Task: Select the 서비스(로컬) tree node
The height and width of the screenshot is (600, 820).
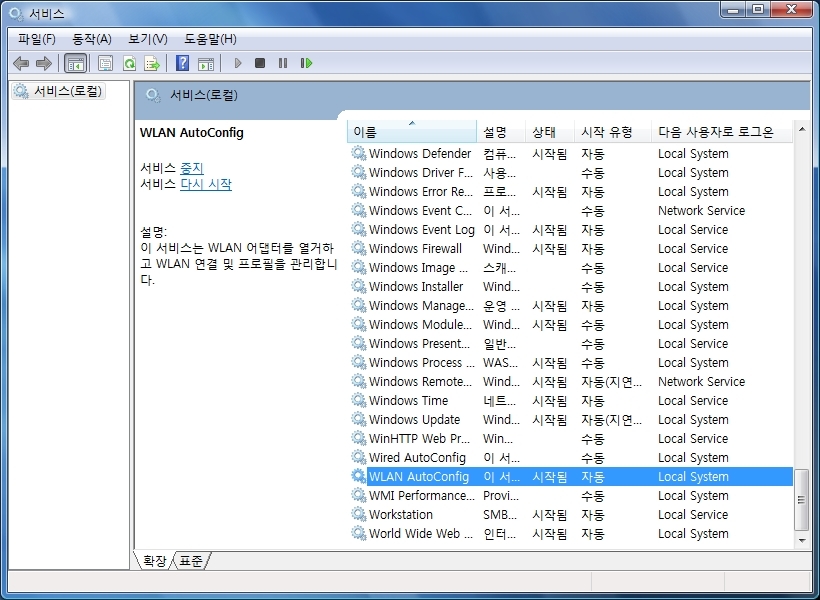Action: point(59,91)
